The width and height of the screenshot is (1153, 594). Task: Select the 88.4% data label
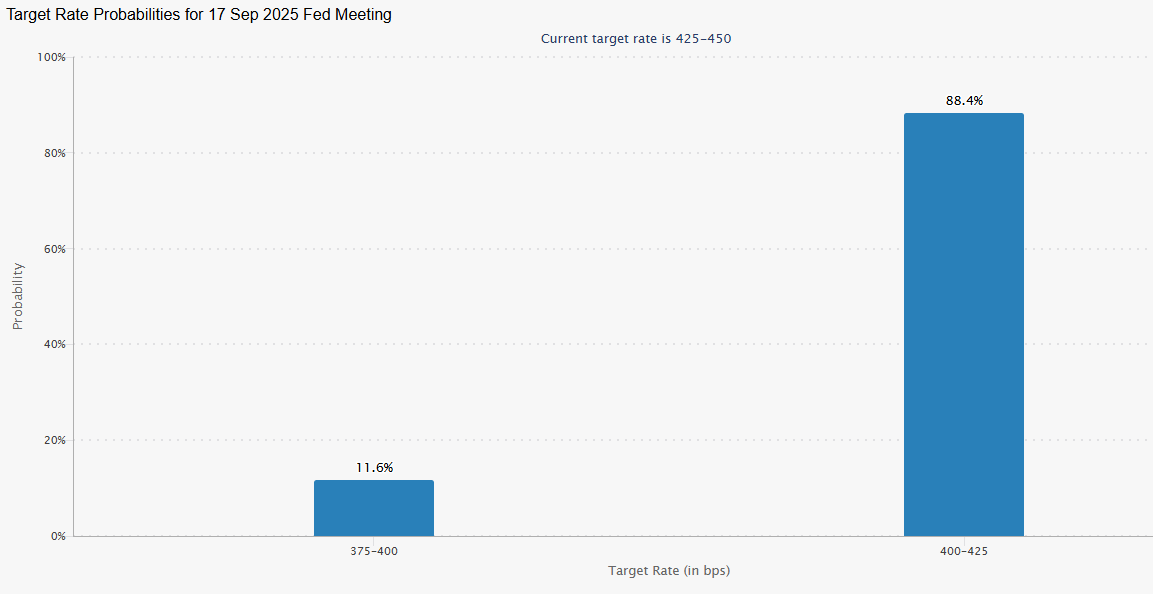pyautogui.click(x=964, y=101)
